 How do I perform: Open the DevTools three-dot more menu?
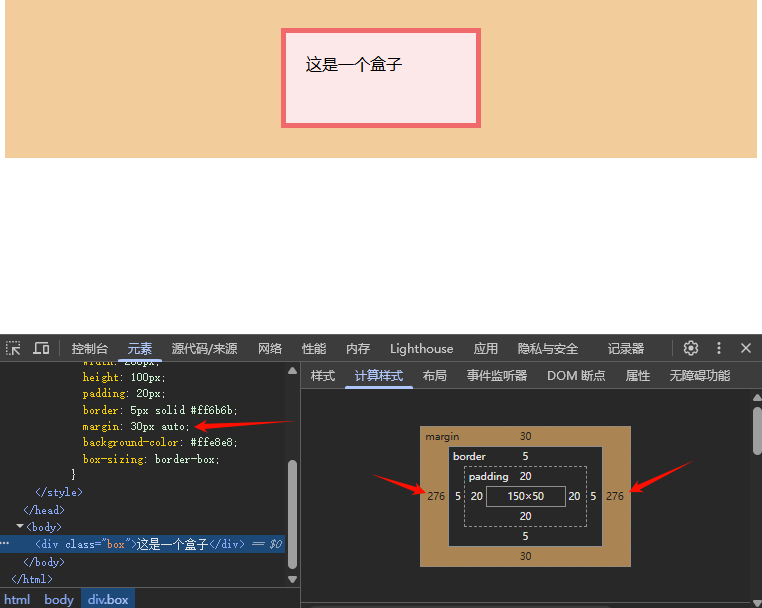click(719, 348)
